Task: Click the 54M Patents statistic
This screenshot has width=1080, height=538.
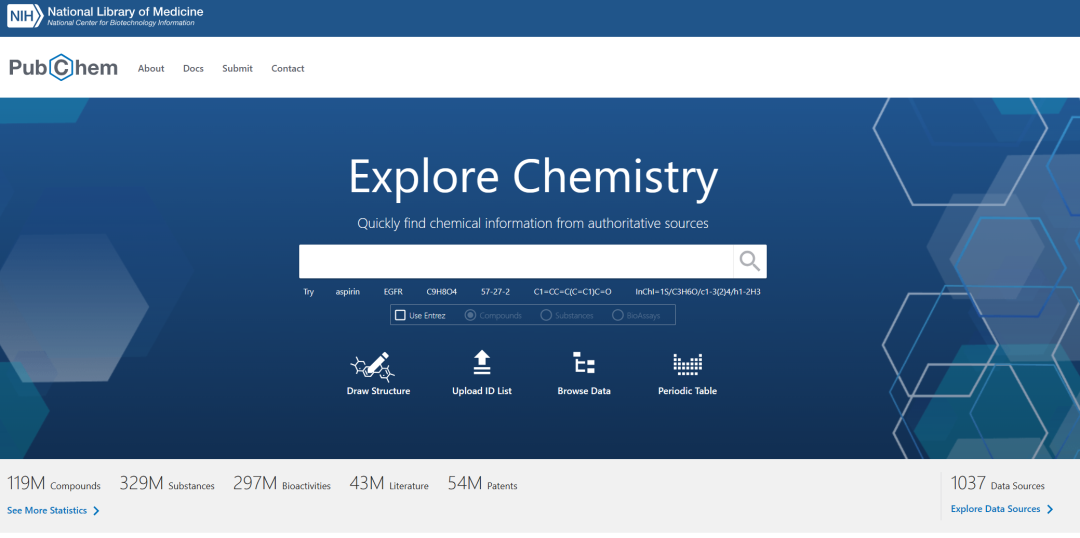Action: coord(483,484)
